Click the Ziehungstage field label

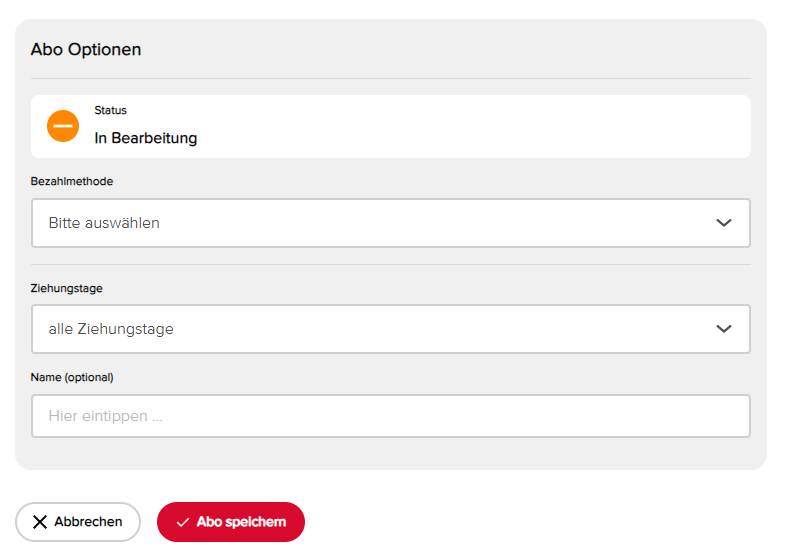coord(67,288)
